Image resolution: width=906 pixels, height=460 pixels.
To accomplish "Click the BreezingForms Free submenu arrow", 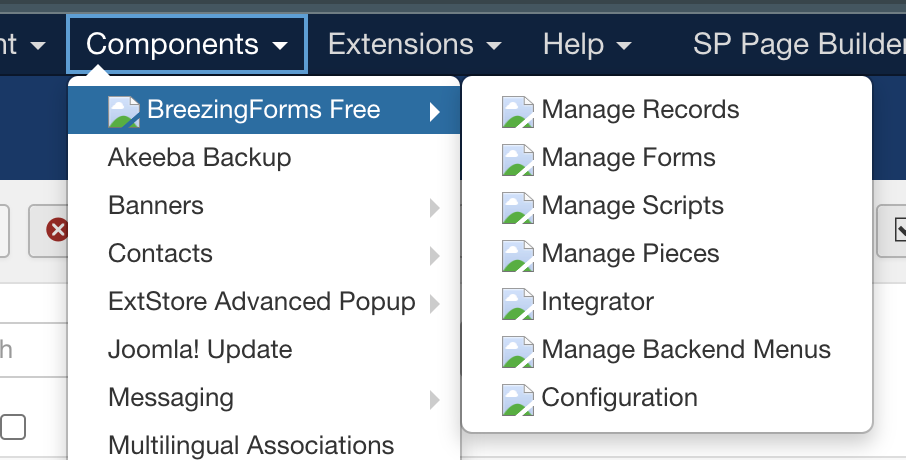I will pos(435,112).
